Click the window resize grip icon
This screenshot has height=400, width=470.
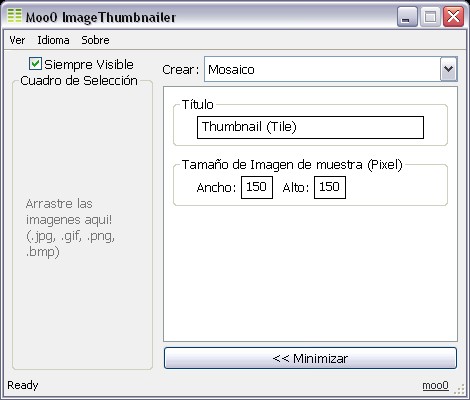point(460,389)
